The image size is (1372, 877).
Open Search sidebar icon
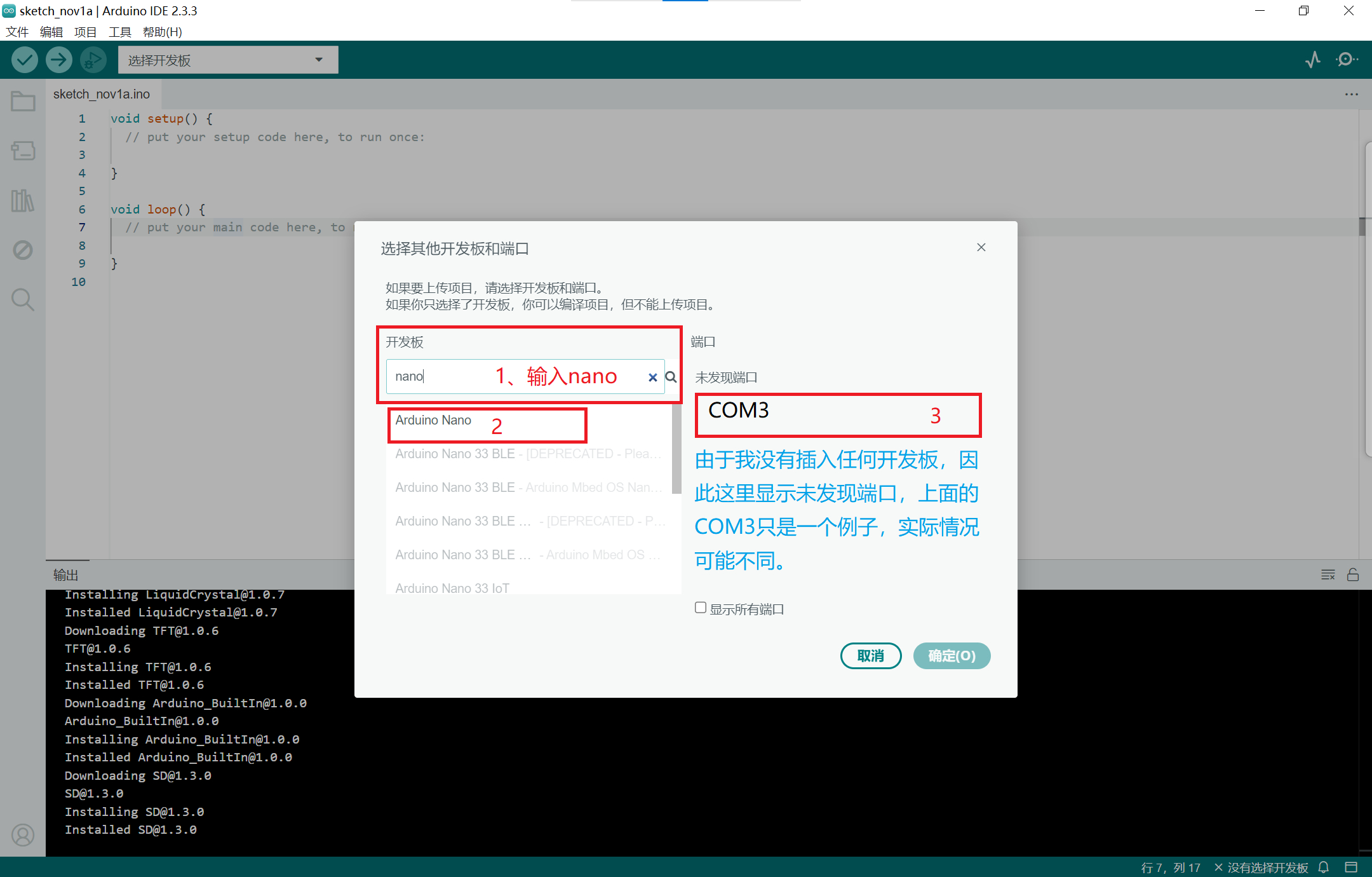pos(23,299)
